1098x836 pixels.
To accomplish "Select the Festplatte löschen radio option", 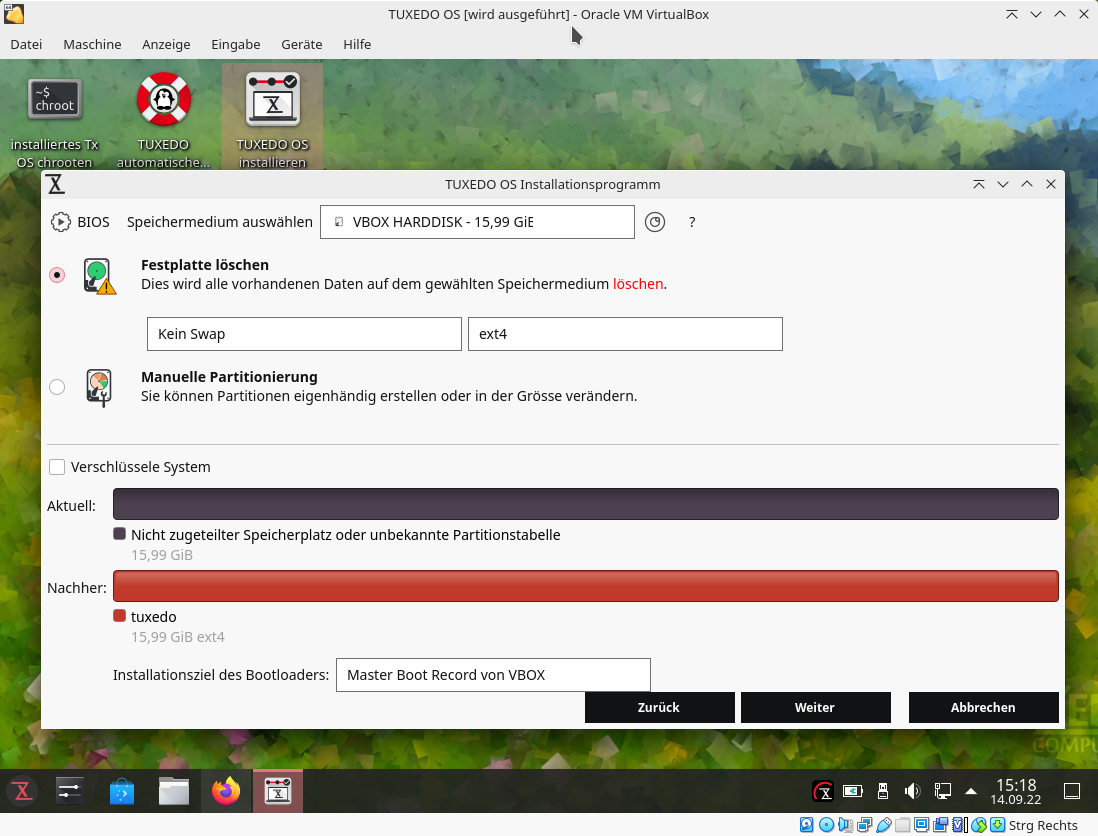I will [x=57, y=275].
